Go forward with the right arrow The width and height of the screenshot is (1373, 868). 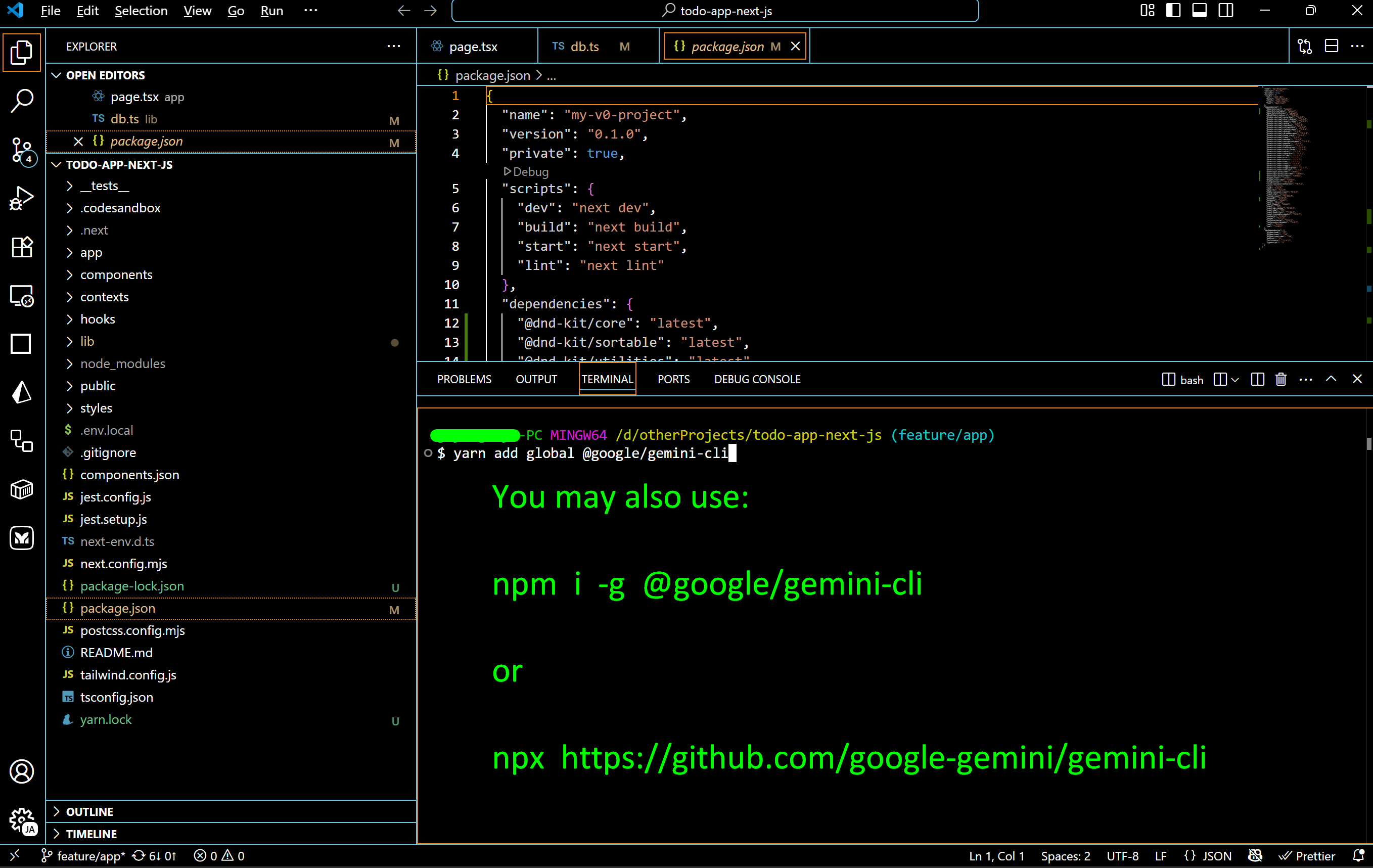coord(431,11)
